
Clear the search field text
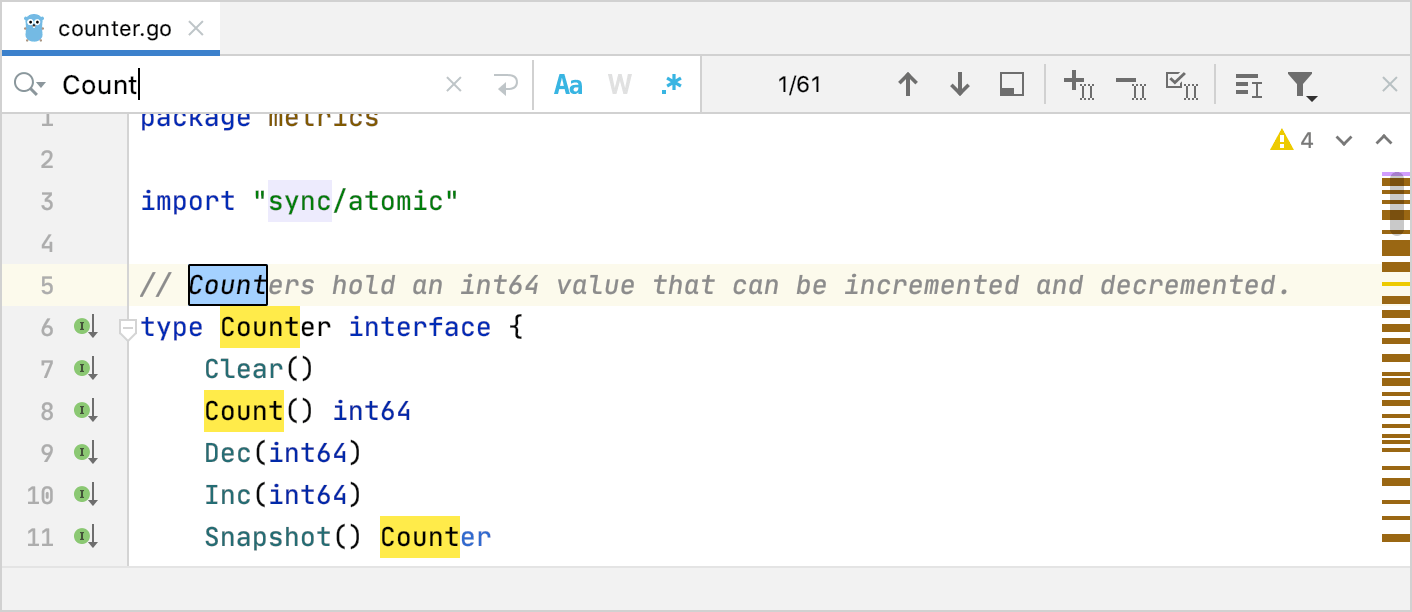point(454,84)
